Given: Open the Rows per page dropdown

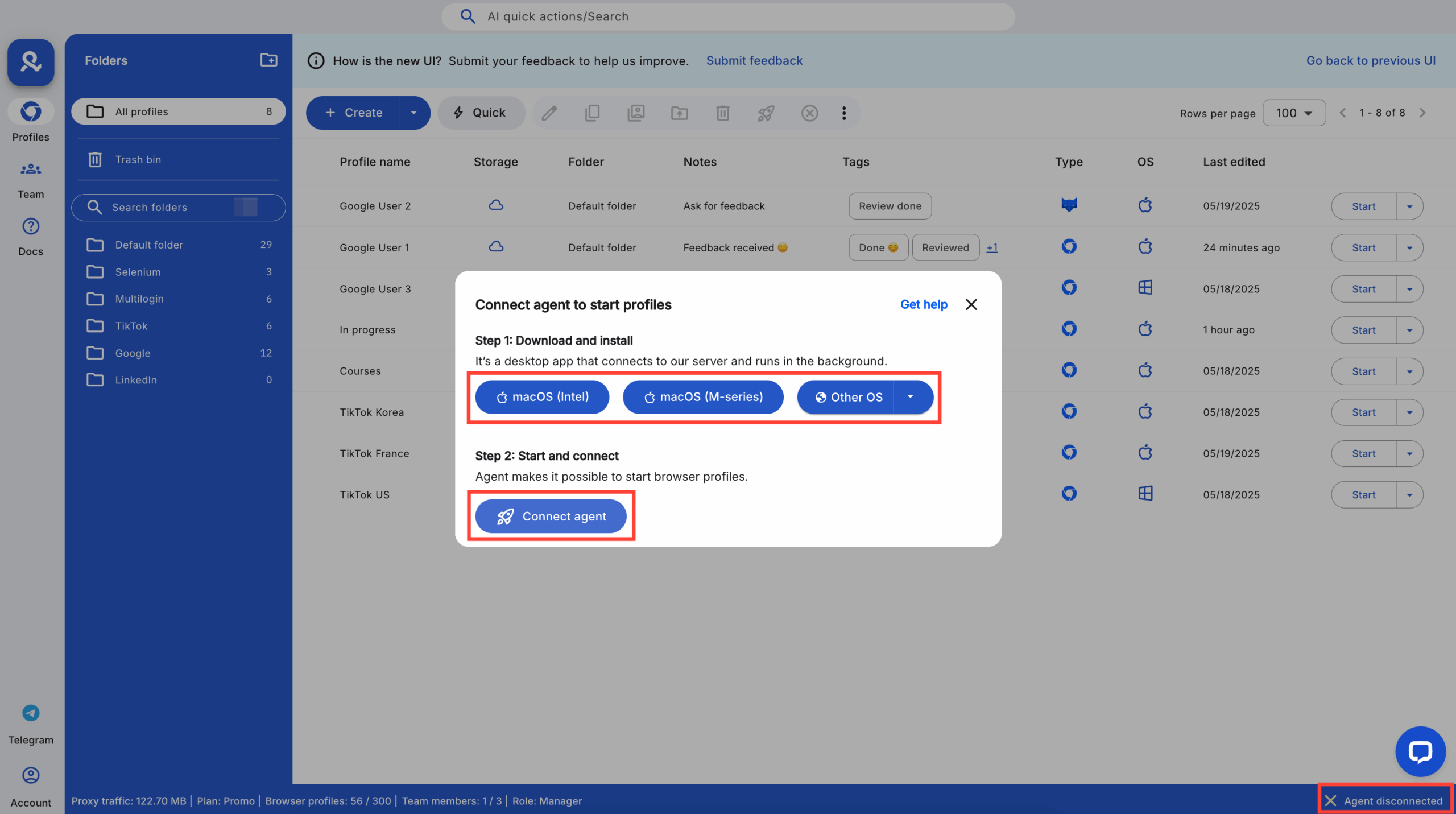Looking at the screenshot, I should tap(1293, 113).
